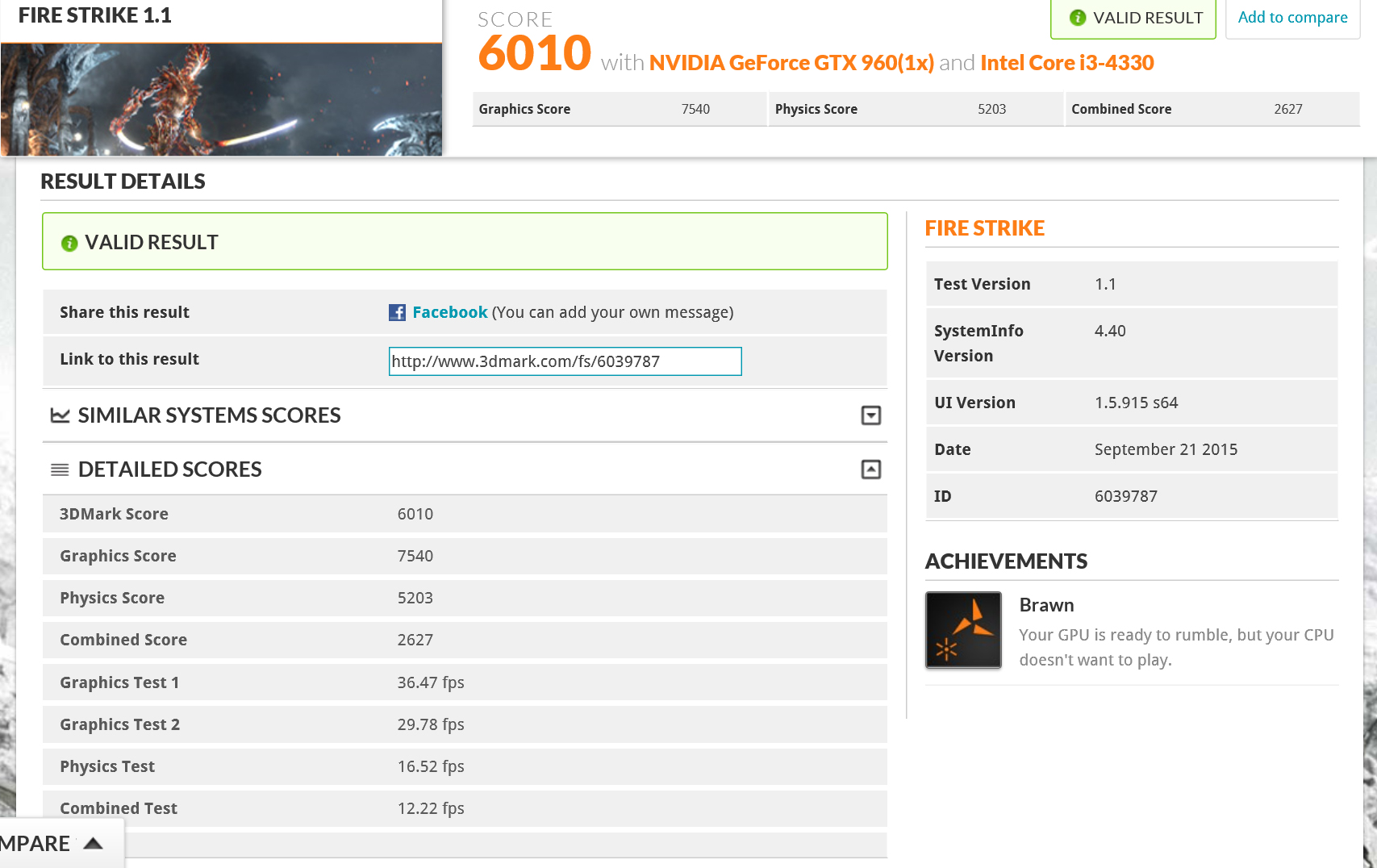Click the Physics Test label
Viewport: 1377px width, 868px height.
[107, 766]
